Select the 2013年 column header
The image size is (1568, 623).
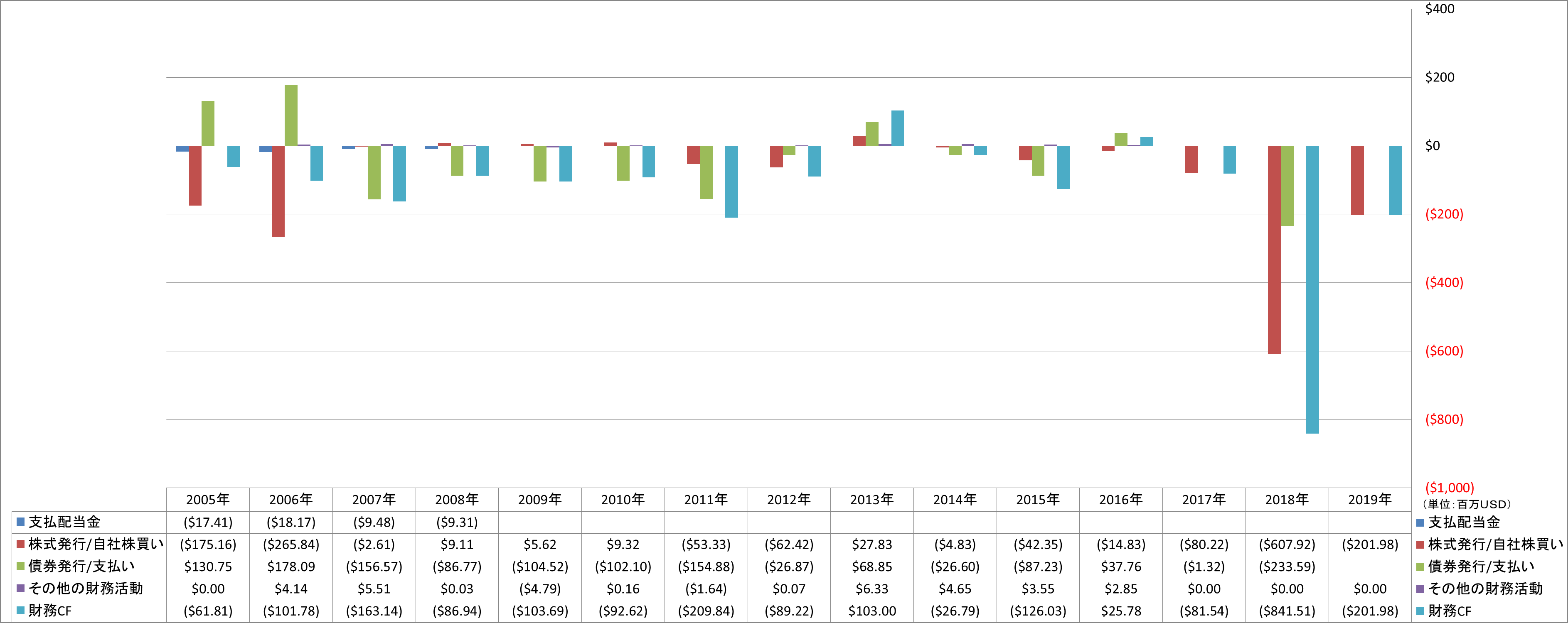871,500
